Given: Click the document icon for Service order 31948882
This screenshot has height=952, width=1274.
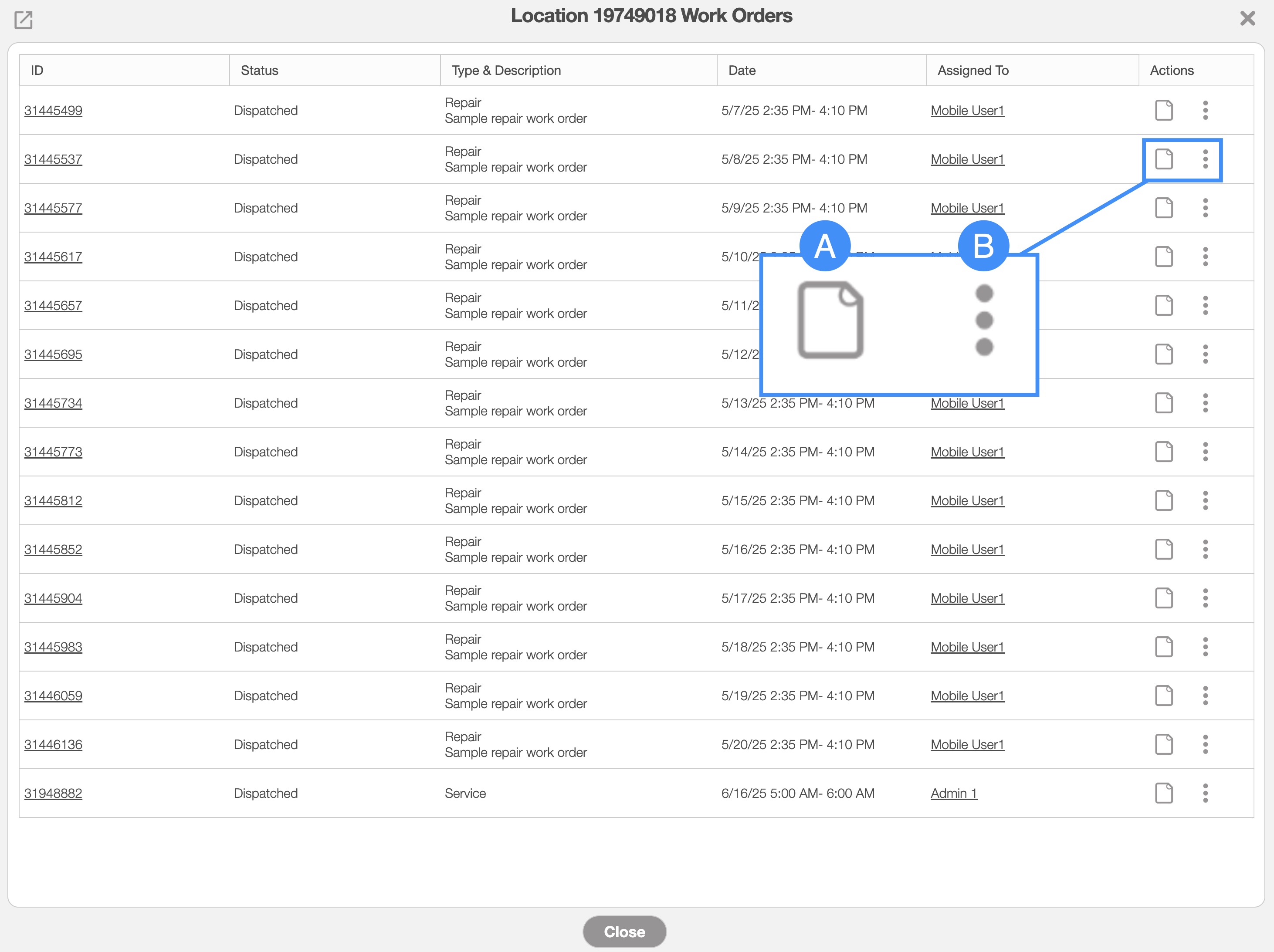Looking at the screenshot, I should [1163, 793].
